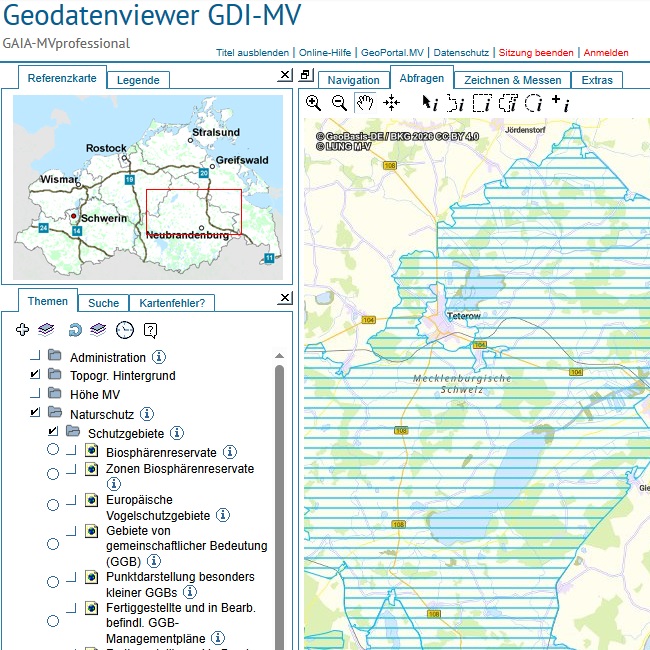
Task: Open info for Biosphärenreservate layer
Action: pyautogui.click(x=230, y=452)
